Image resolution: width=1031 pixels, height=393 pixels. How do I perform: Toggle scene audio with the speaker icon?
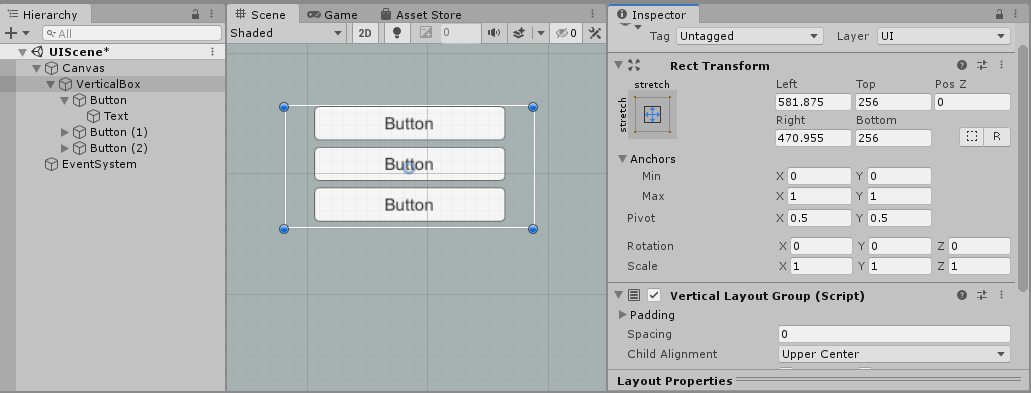(x=494, y=33)
